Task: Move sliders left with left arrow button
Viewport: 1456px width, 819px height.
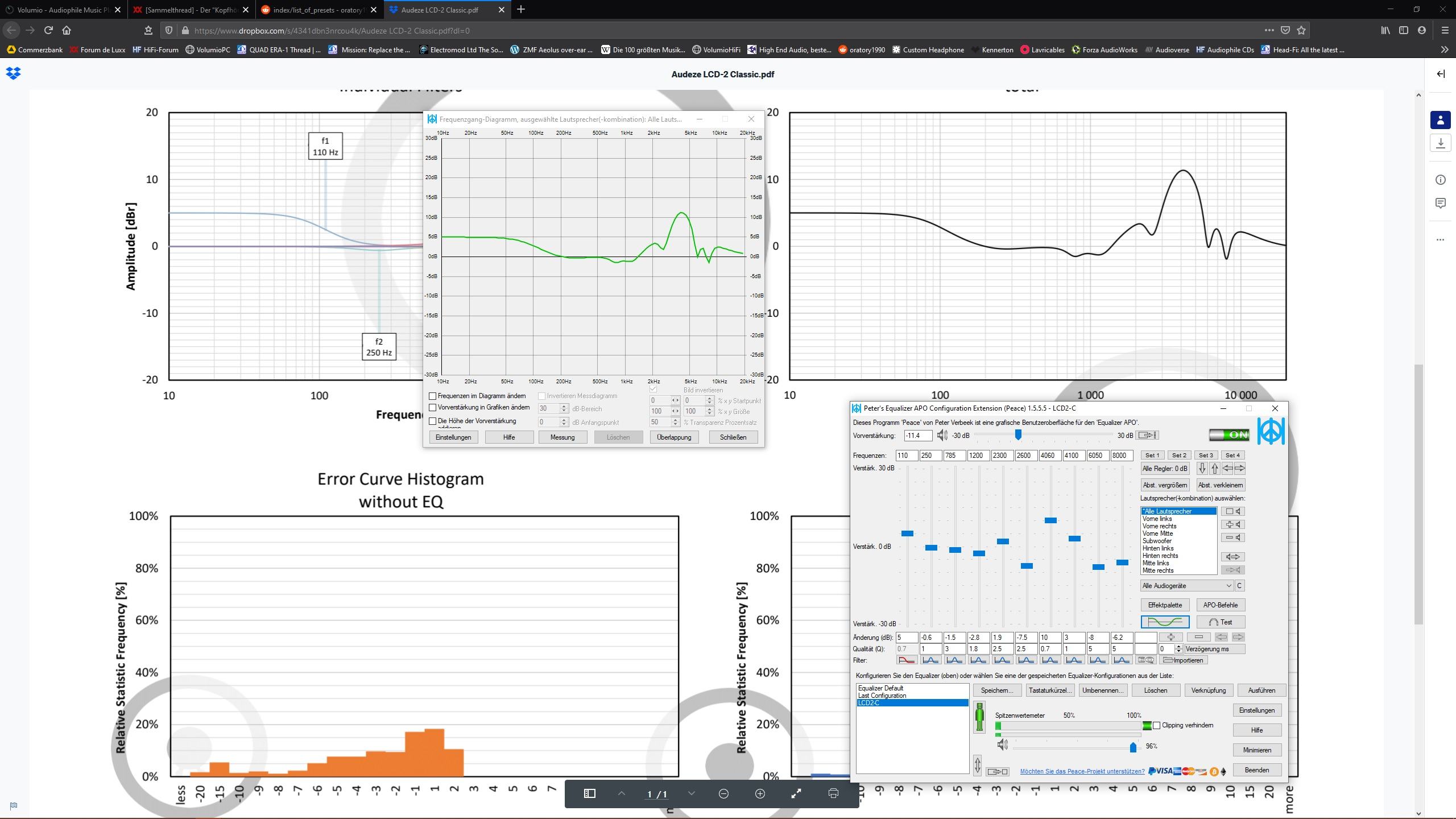Action: pos(1227,469)
